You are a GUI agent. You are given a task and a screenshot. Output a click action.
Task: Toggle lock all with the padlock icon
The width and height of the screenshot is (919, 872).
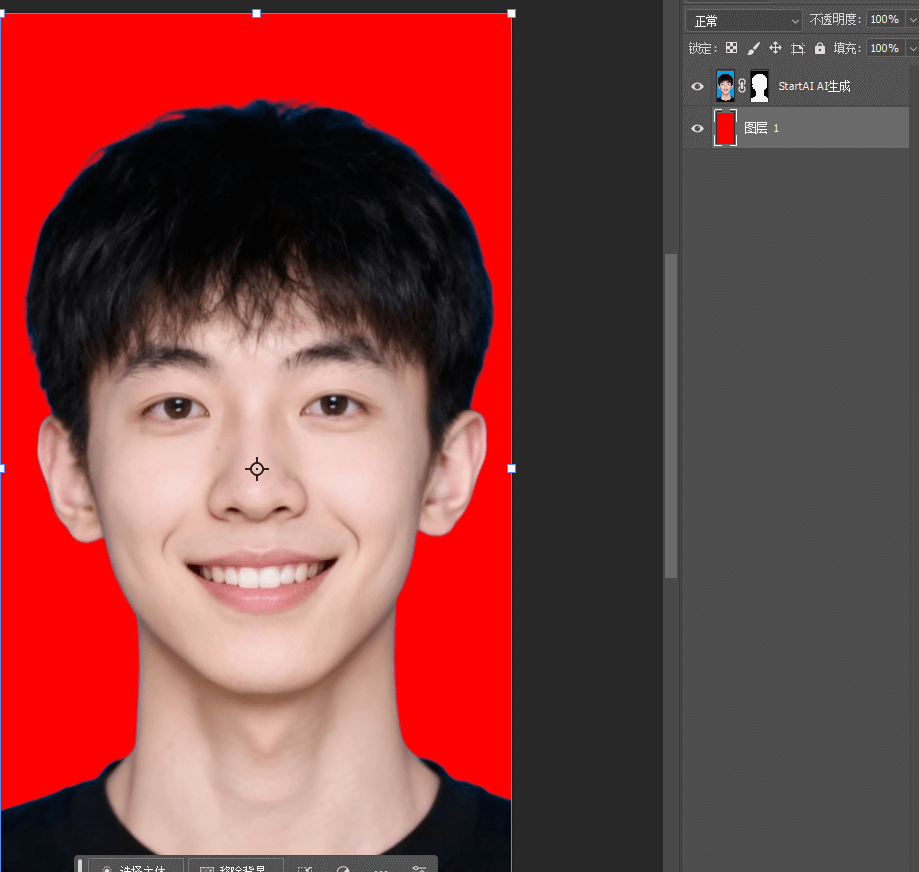(x=819, y=47)
